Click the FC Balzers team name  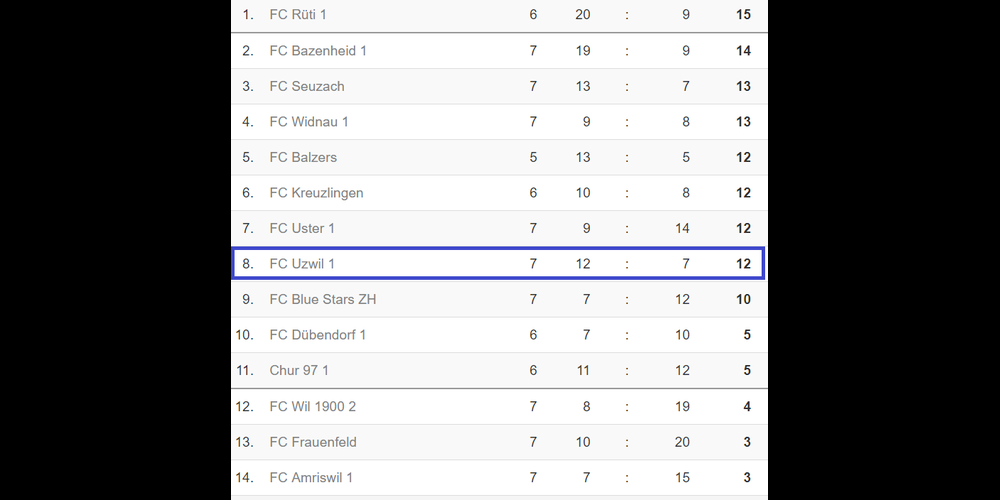303,157
